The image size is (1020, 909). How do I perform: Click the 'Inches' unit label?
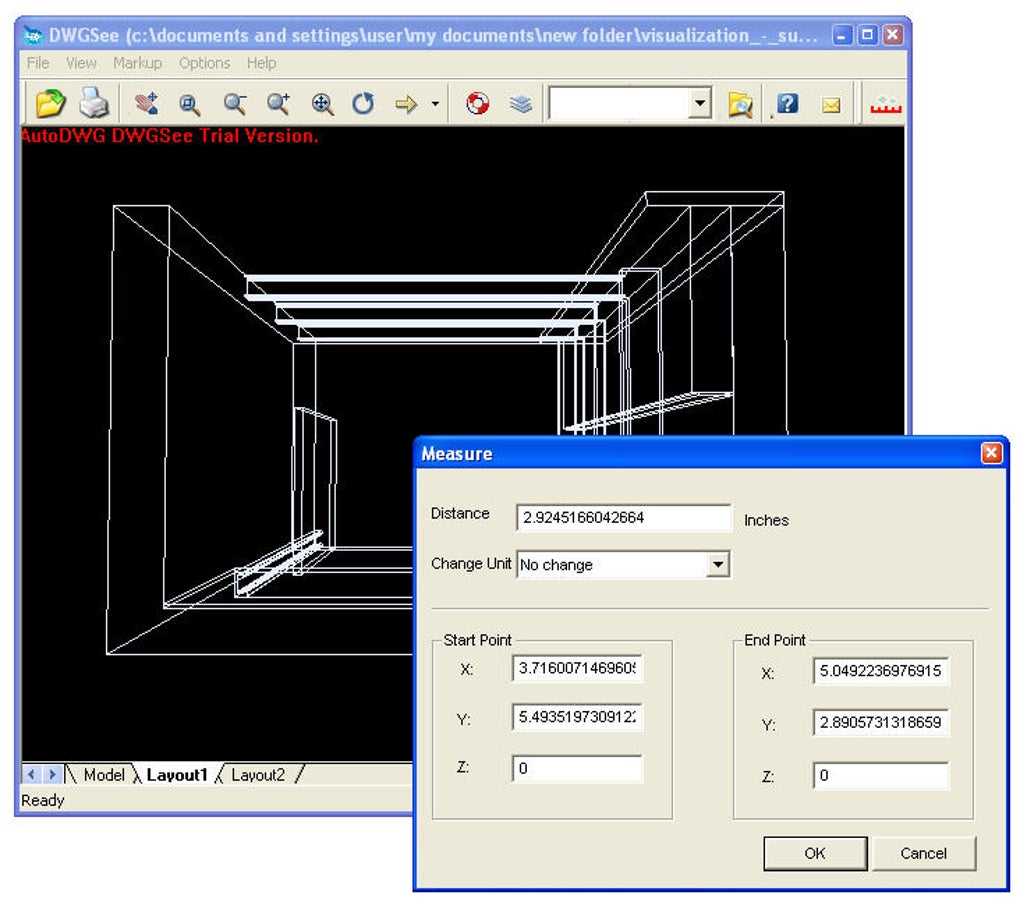(x=766, y=520)
